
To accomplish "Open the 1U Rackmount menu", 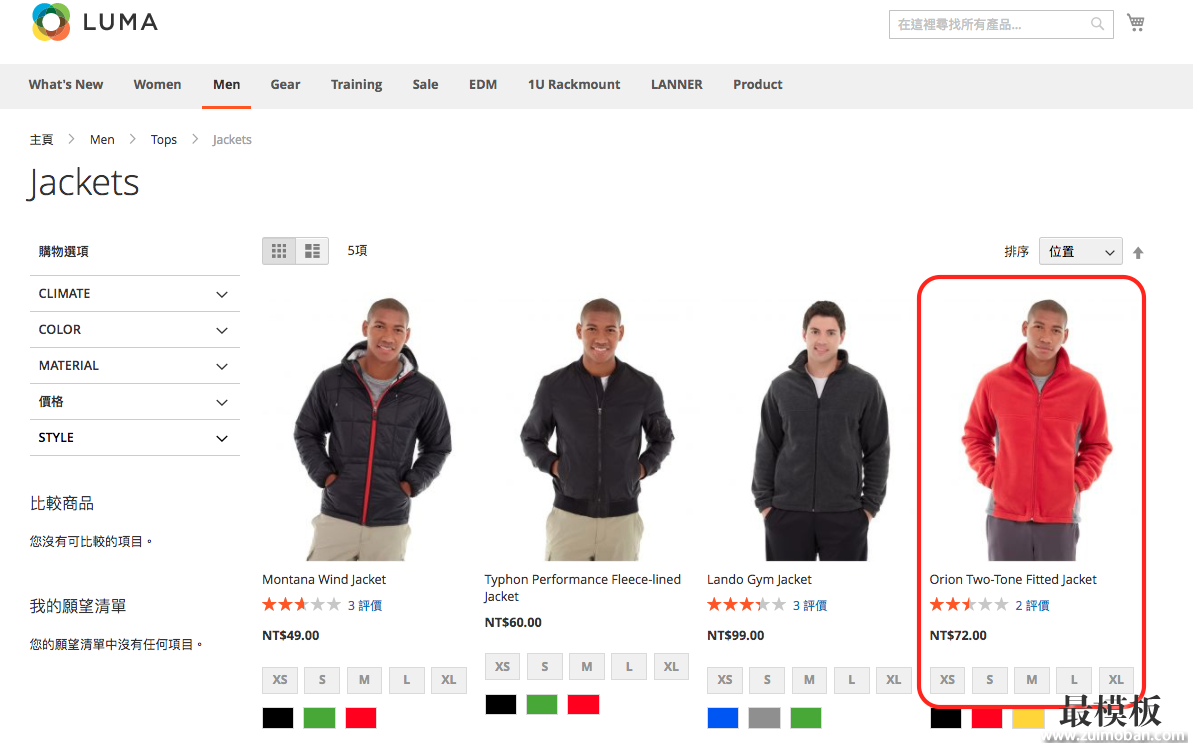I will (x=574, y=84).
